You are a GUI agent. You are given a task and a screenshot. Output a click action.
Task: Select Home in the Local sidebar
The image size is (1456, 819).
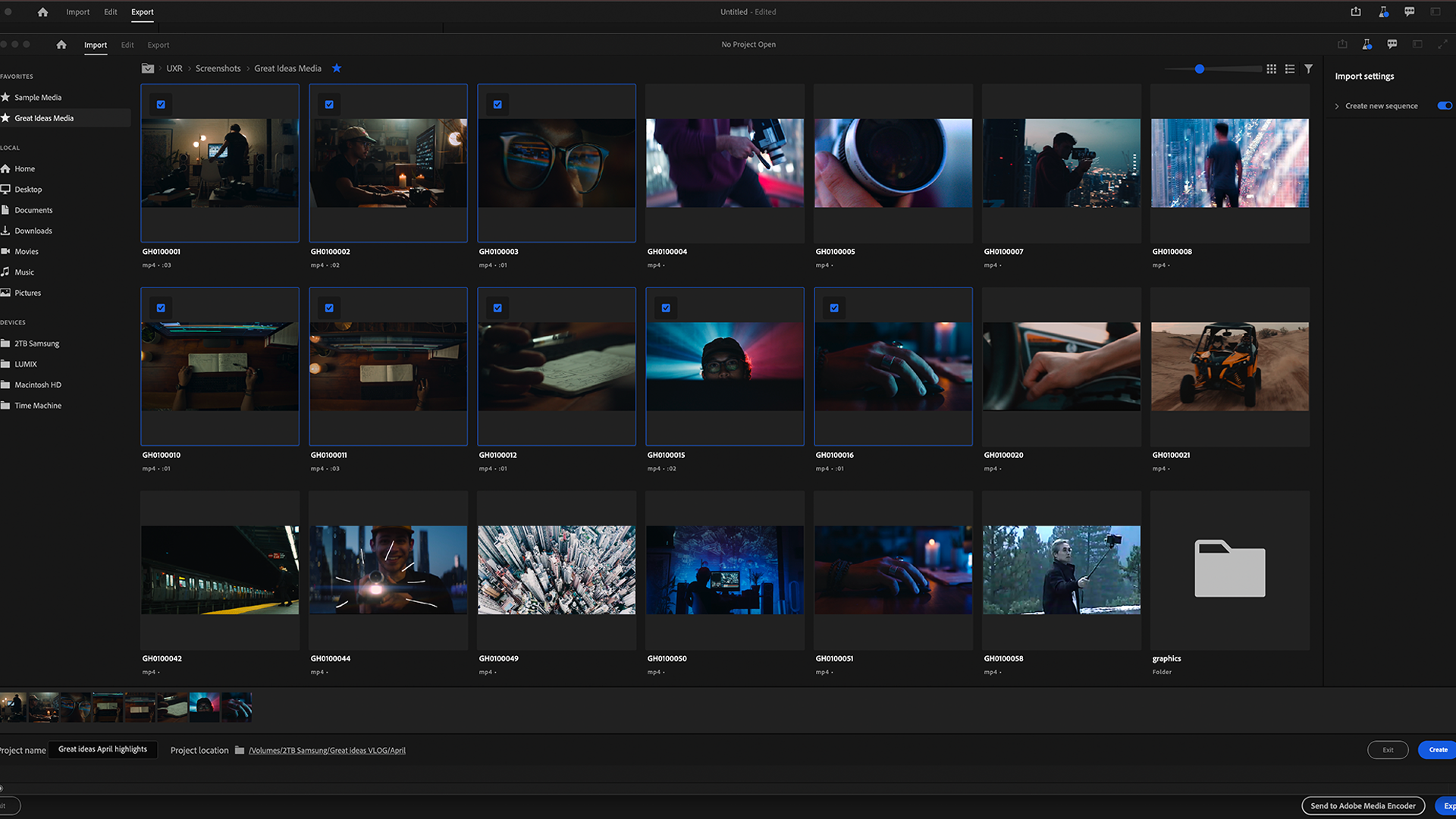pyautogui.click(x=24, y=169)
